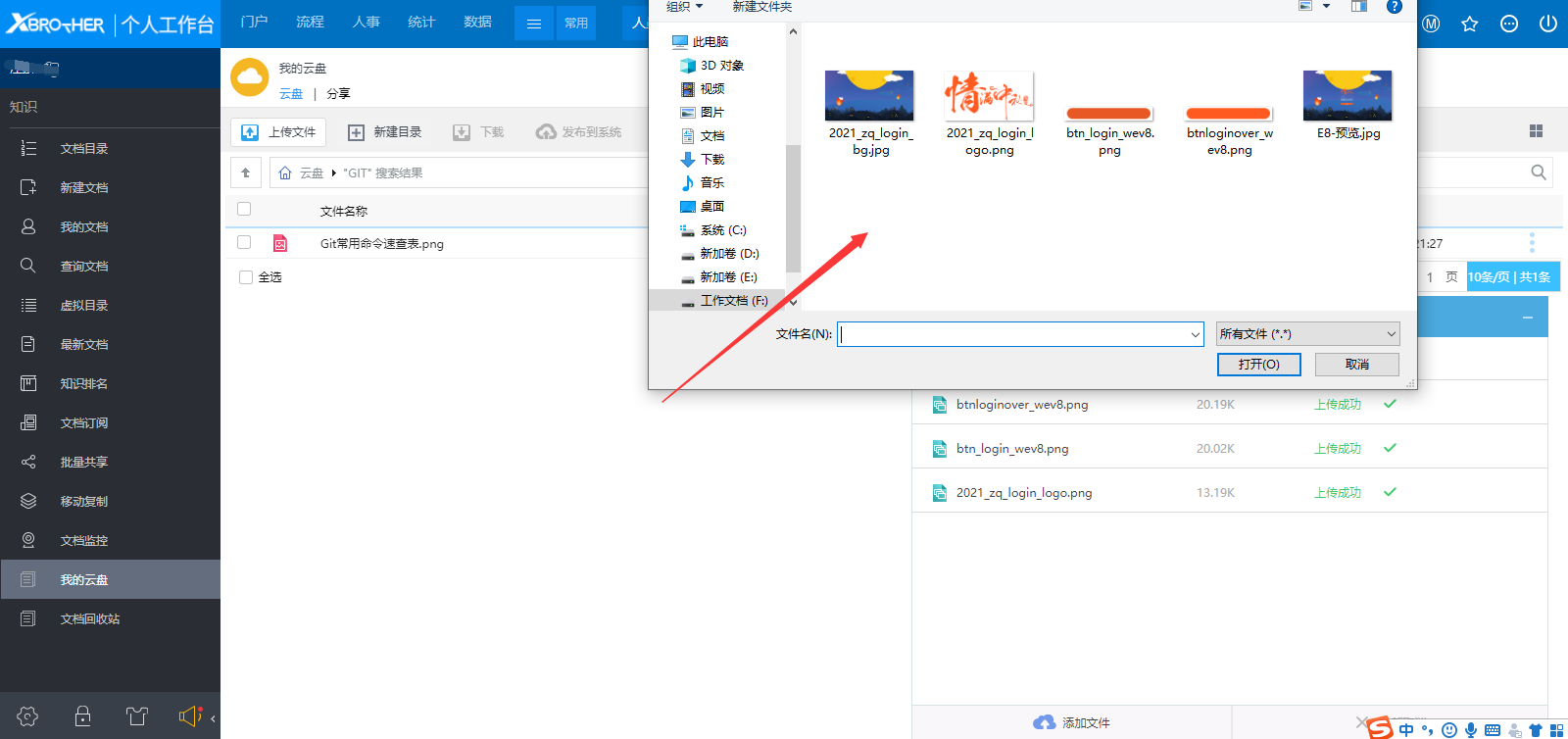Toggle the header checkbox beside 文件名称
The image size is (1568, 739).
244,209
